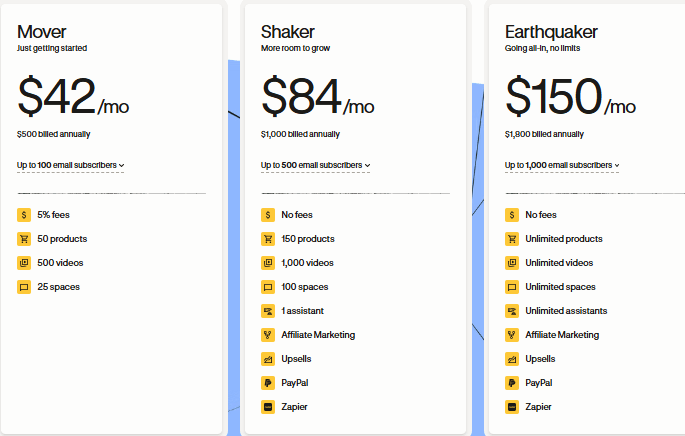Click the $84/mo Shaker price
This screenshot has height=436, width=685.
318,96
